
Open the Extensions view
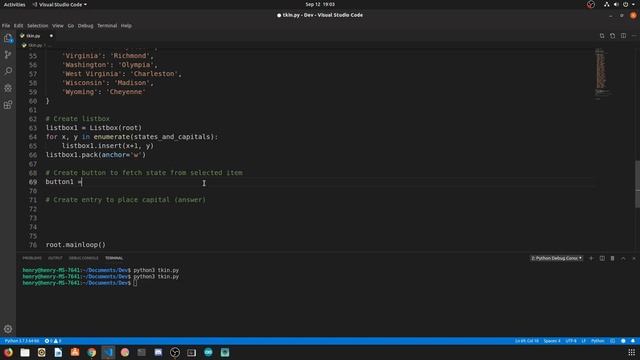tap(8, 105)
